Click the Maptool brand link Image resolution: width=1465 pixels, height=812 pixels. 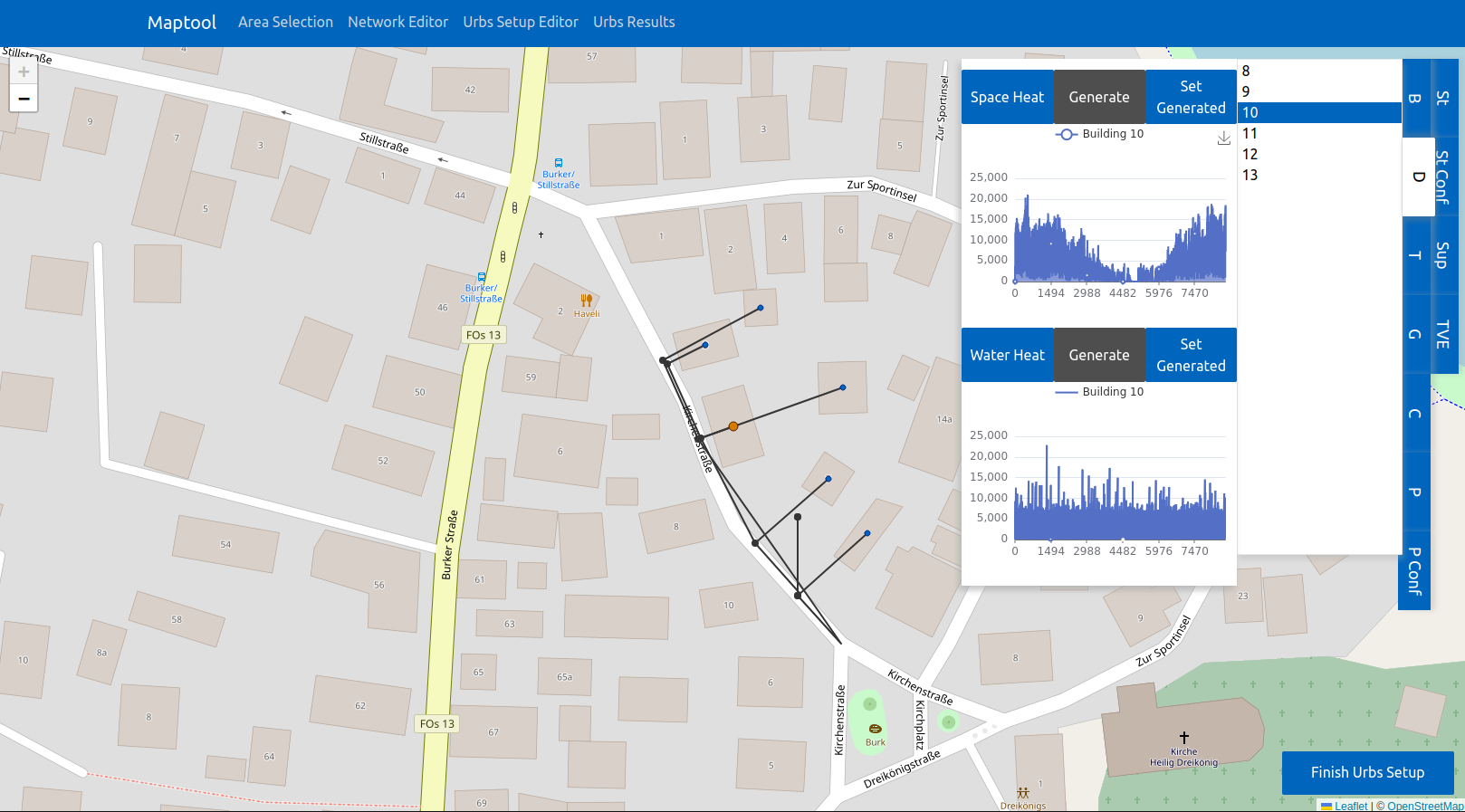[182, 23]
